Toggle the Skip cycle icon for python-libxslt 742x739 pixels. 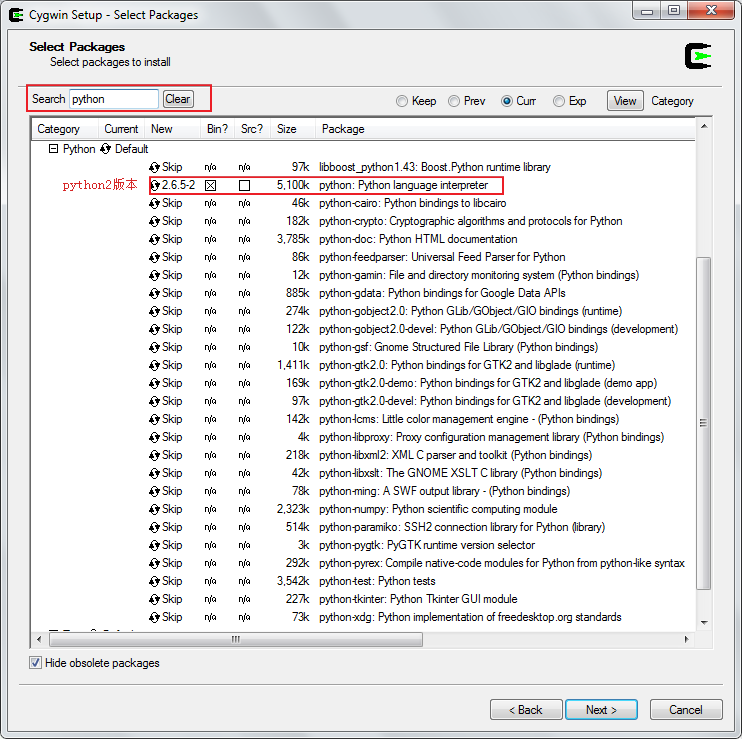point(154,473)
